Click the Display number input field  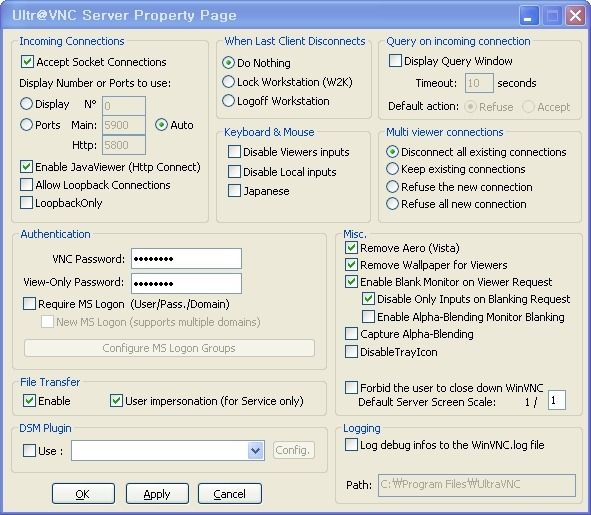point(124,106)
